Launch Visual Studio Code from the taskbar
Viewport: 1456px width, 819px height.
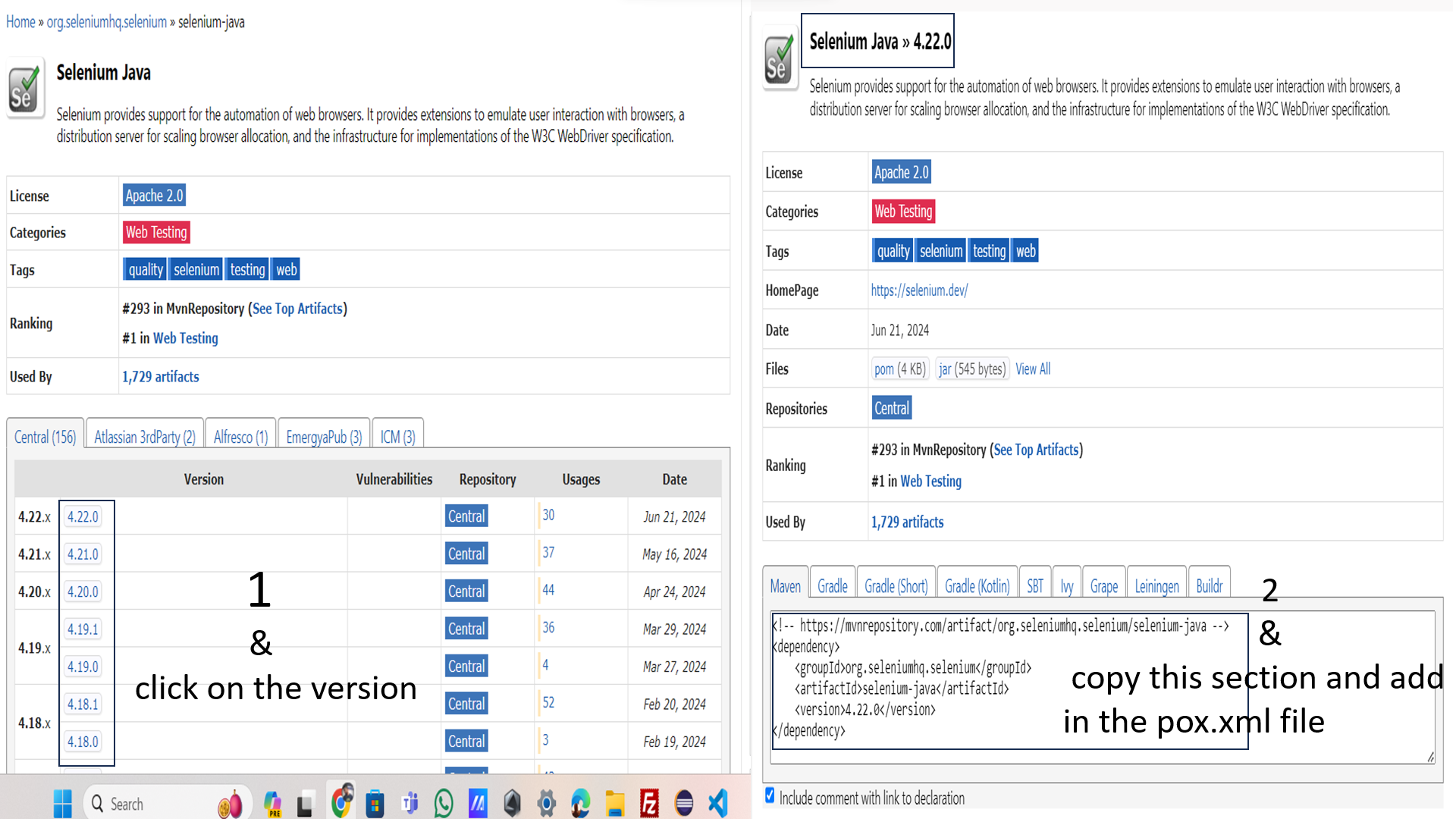coord(717,803)
